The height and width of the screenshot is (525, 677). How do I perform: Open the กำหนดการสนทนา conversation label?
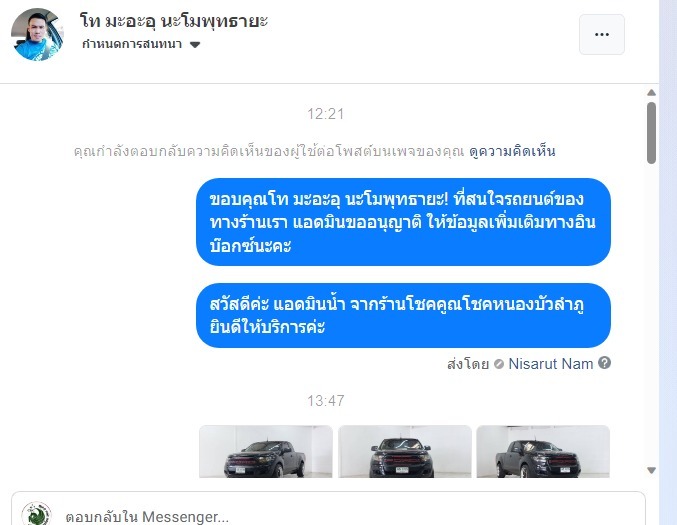(x=132, y=44)
